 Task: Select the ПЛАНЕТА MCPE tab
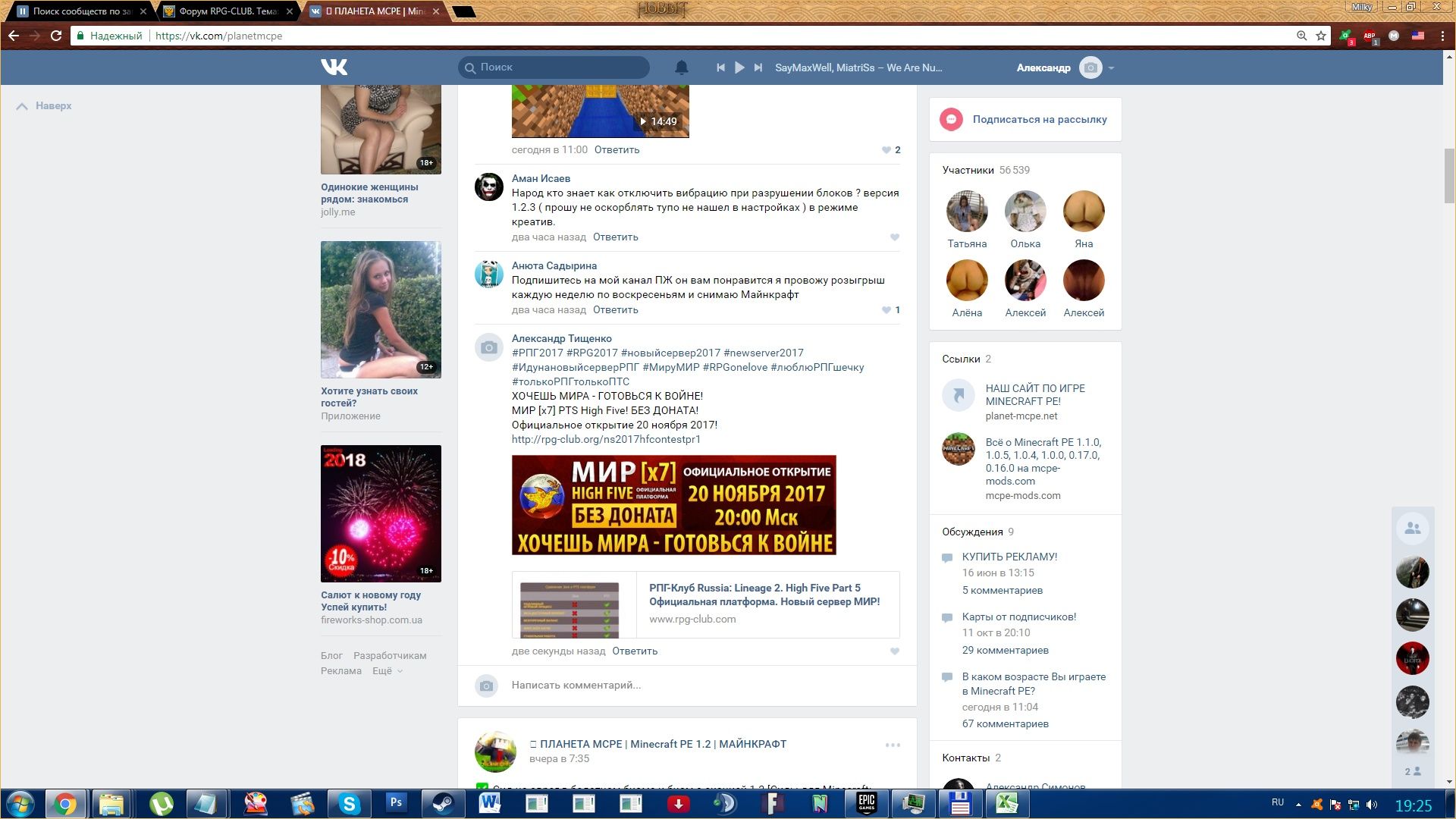(x=374, y=11)
